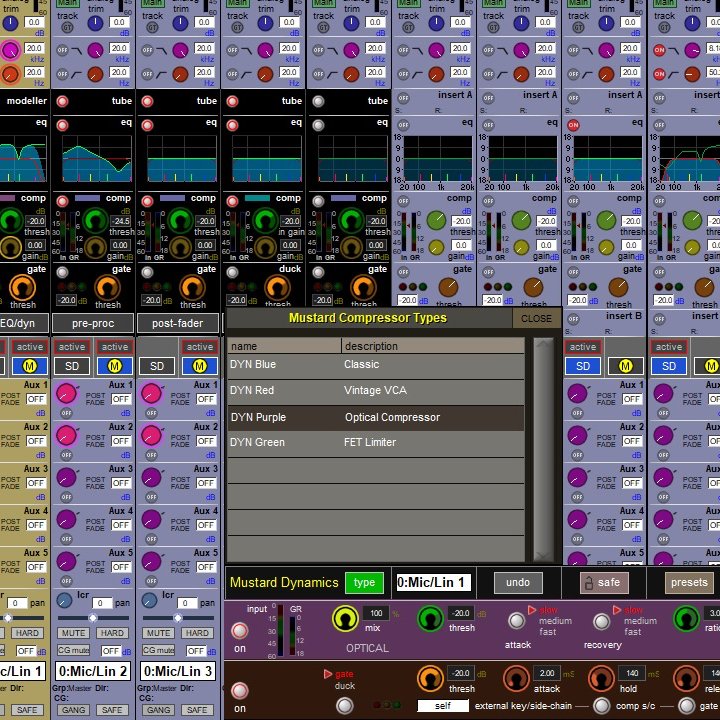The image size is (720, 720).
Task: Click the 0:Mic/Lin 3 channel name label
Action: (x=178, y=671)
